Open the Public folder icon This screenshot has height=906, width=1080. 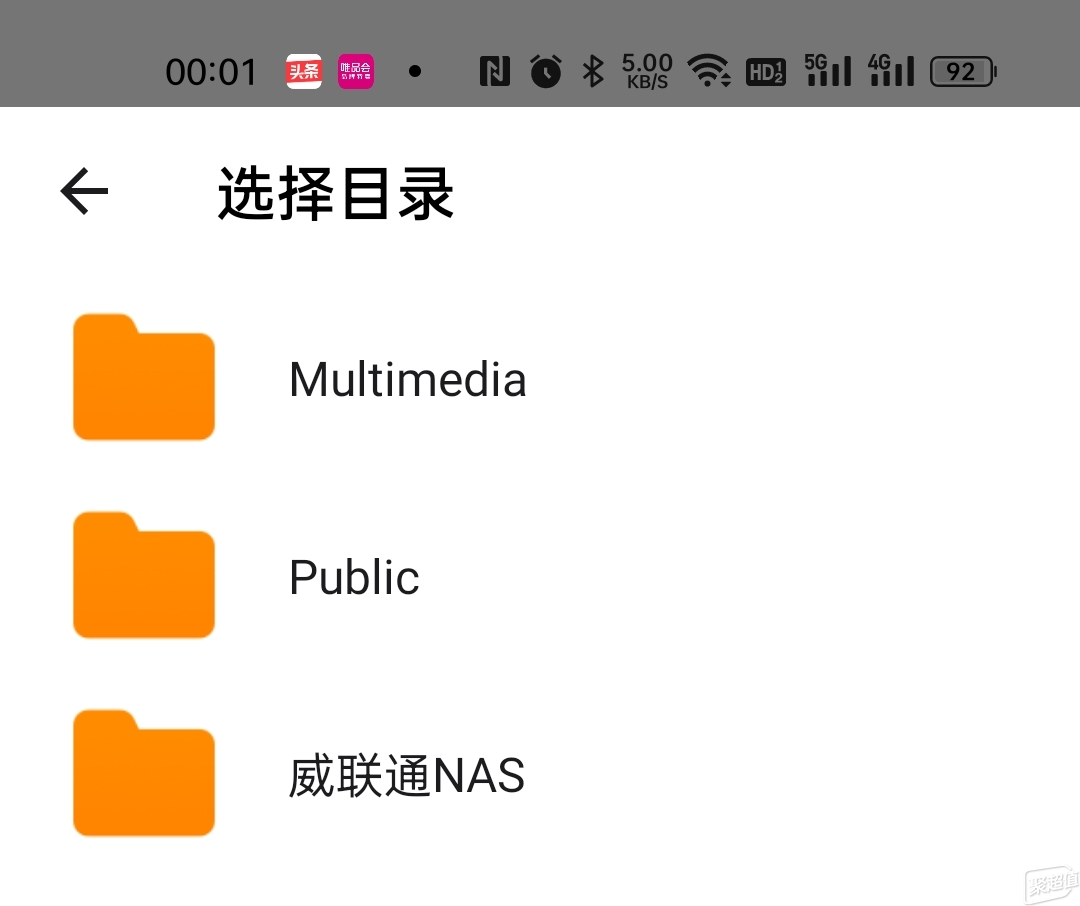click(144, 575)
